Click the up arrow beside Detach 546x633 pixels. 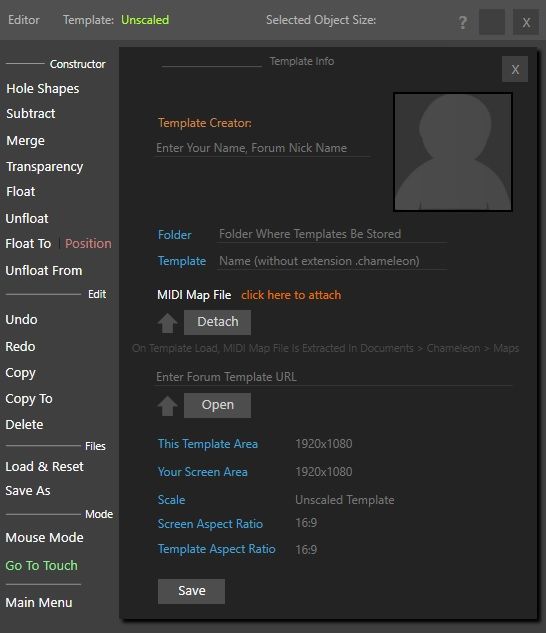167,323
